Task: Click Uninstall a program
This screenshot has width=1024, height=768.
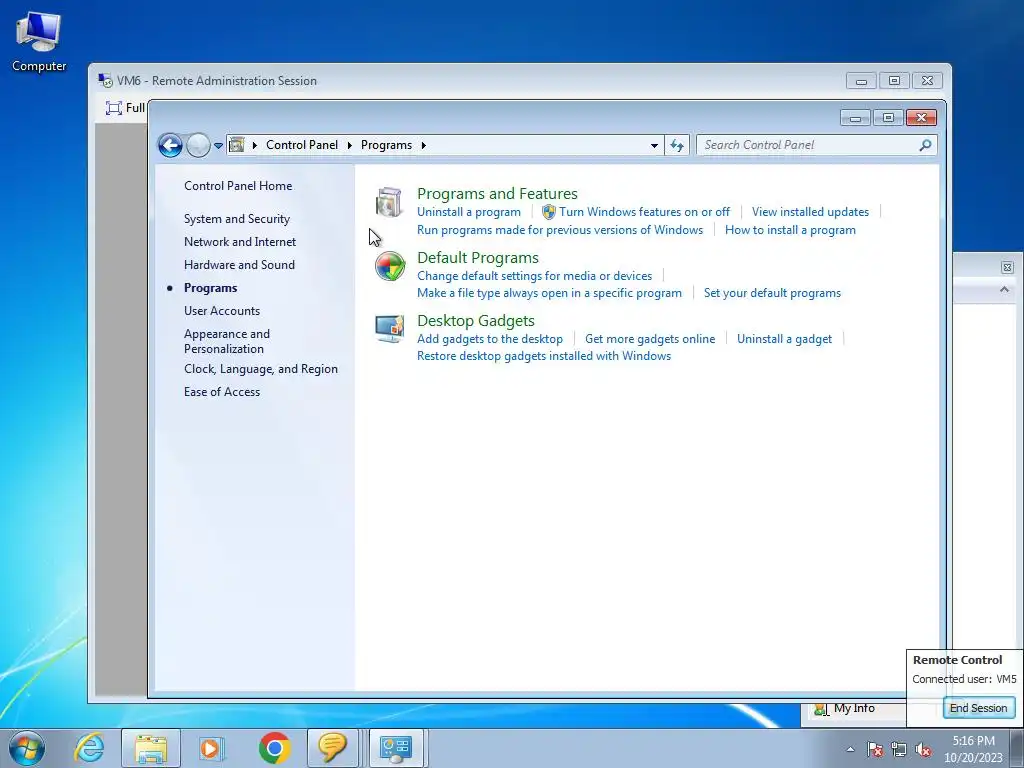Action: click(468, 212)
